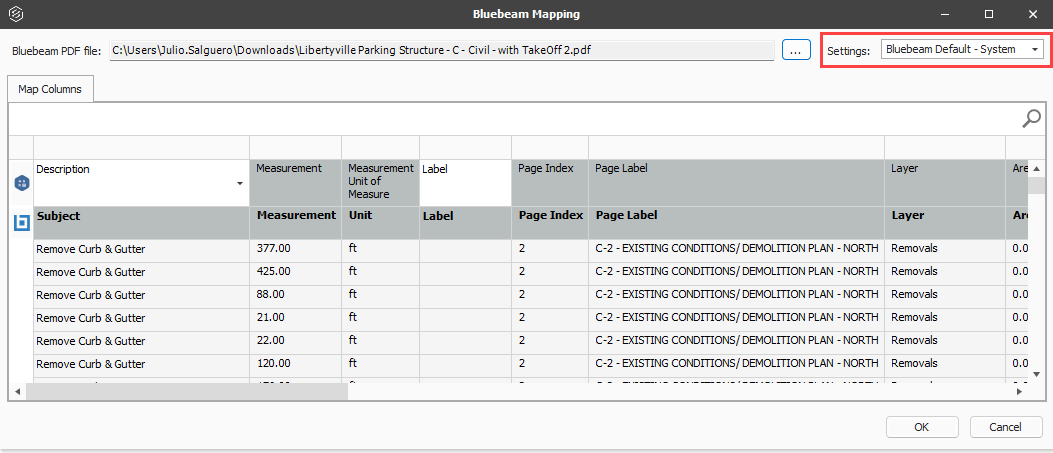The height and width of the screenshot is (453, 1053).
Task: Click the hexagon icon beside Description row
Action: click(x=21, y=183)
